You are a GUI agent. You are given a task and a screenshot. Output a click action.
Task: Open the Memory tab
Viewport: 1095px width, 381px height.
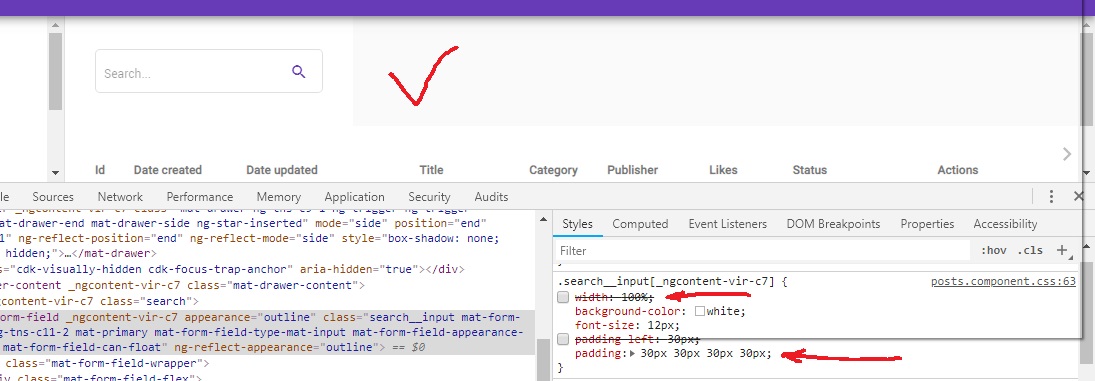click(x=279, y=197)
